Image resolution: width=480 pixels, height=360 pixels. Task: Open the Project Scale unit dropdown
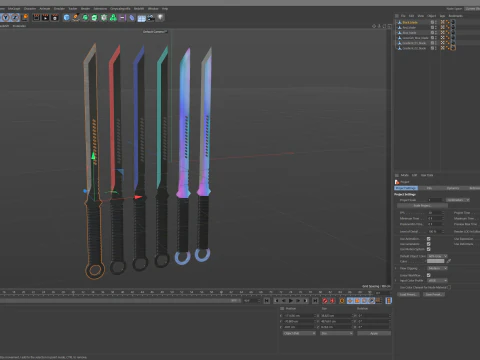tap(458, 200)
